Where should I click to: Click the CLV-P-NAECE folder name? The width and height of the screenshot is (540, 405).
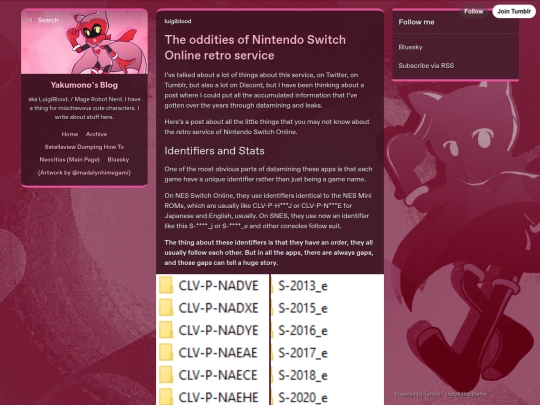[218, 375]
